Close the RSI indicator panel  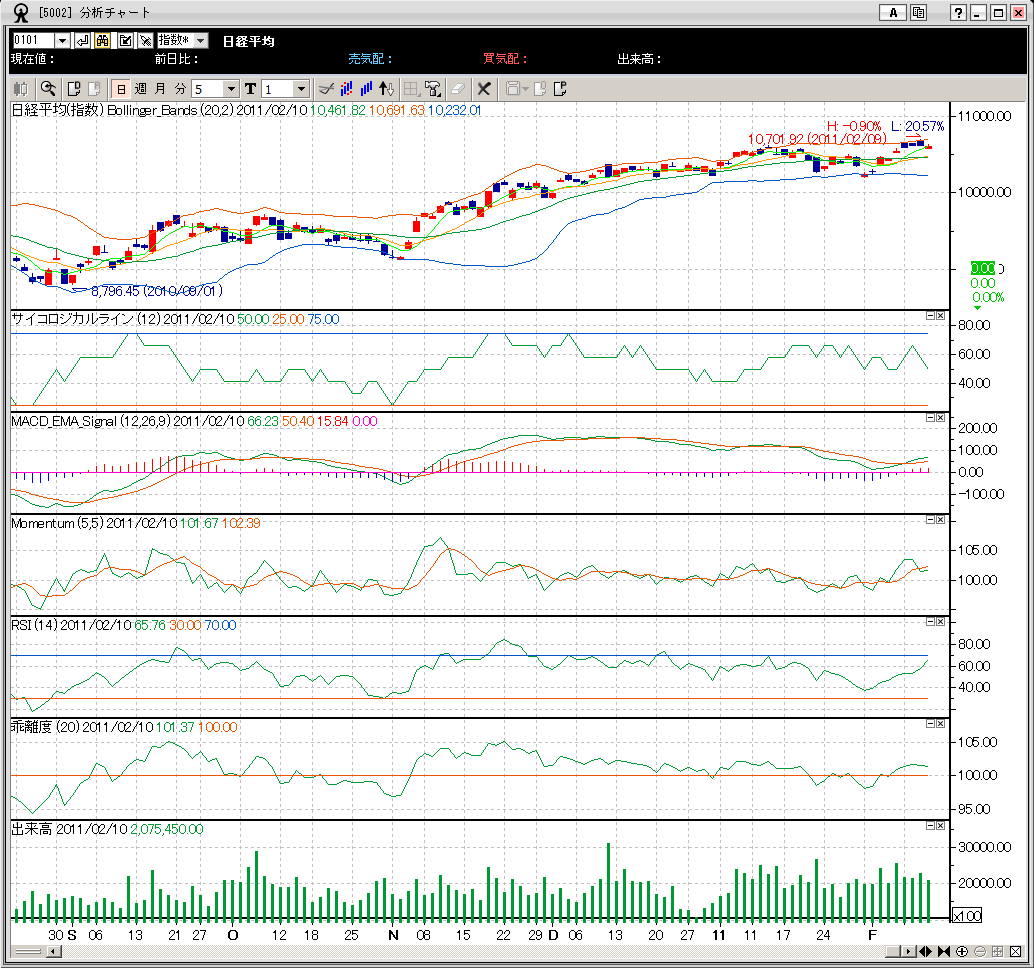(x=941, y=621)
